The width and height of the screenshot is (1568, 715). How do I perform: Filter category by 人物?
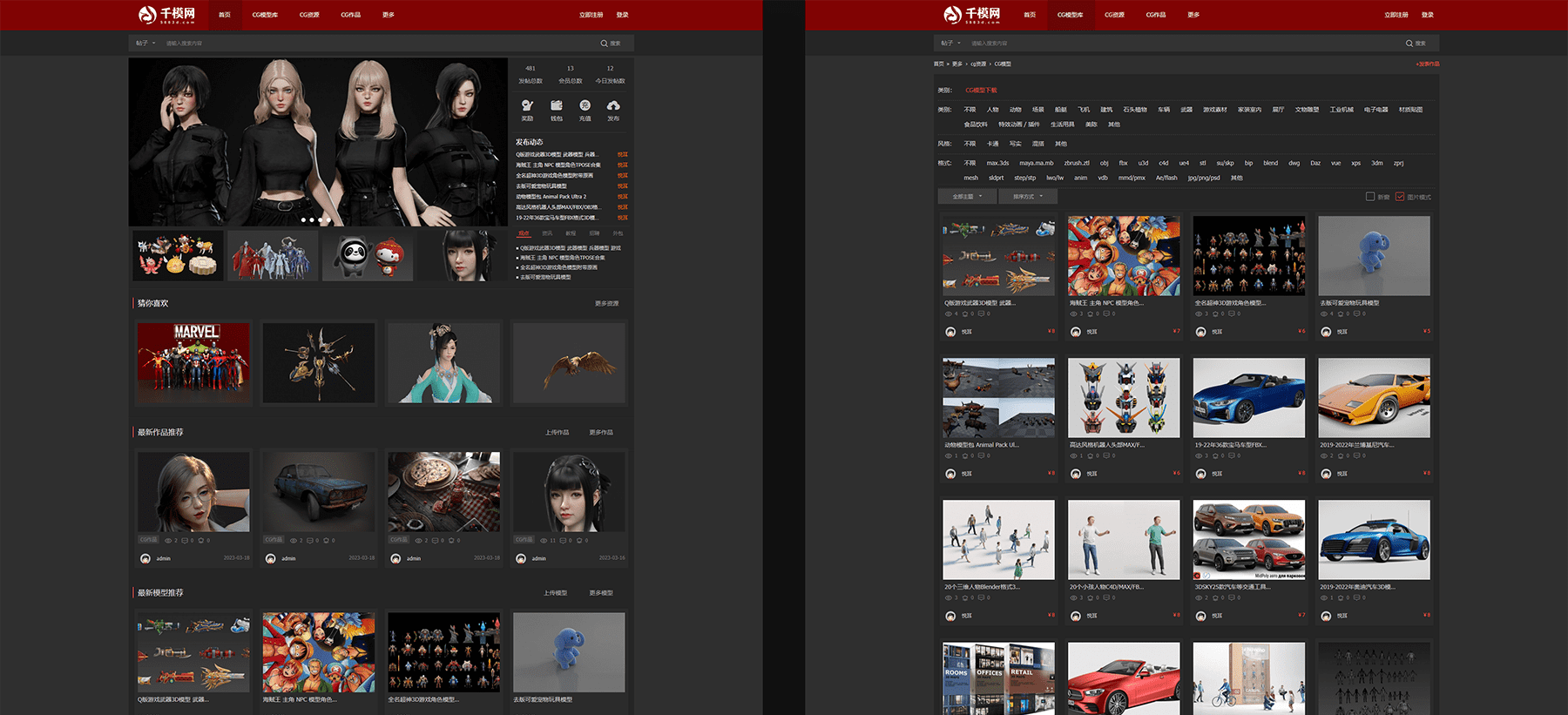tap(993, 110)
